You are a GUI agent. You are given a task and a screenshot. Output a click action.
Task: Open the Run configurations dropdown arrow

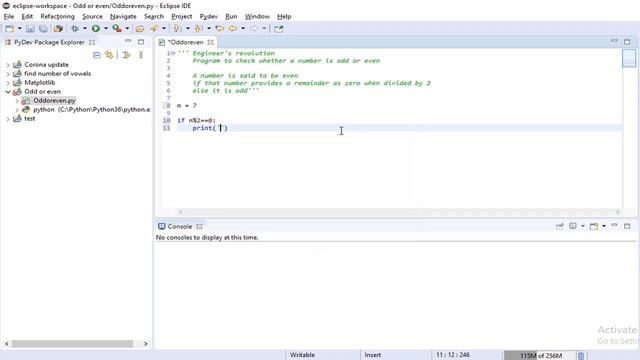point(106,29)
